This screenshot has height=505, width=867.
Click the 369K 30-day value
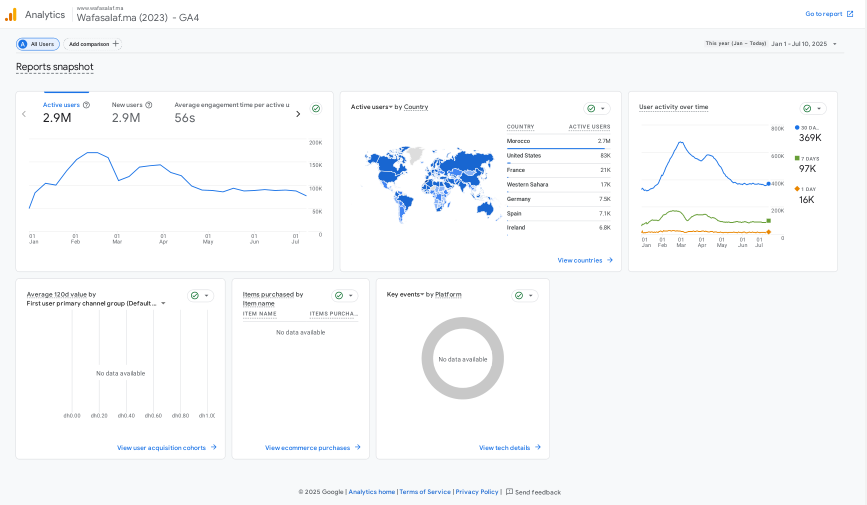pos(810,138)
